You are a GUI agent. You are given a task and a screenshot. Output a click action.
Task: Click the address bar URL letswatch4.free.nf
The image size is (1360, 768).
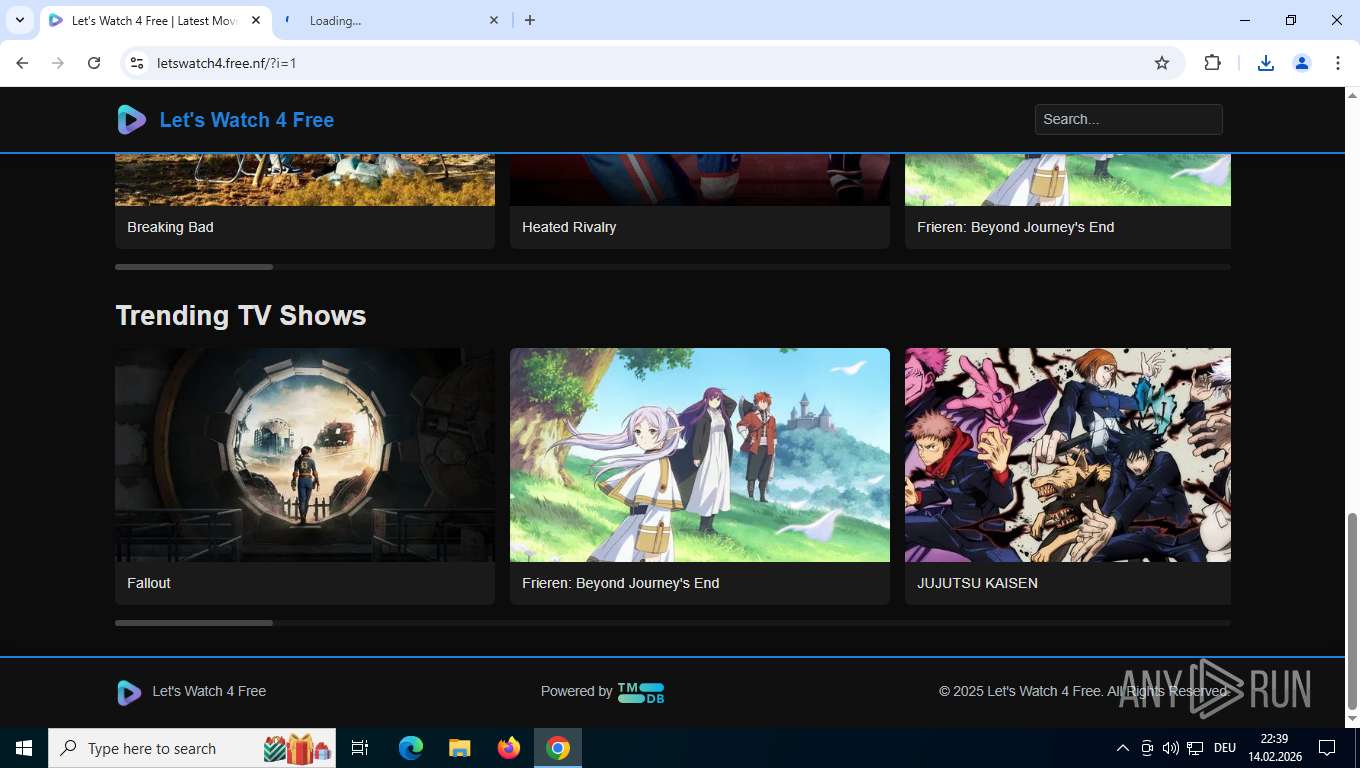(x=227, y=63)
